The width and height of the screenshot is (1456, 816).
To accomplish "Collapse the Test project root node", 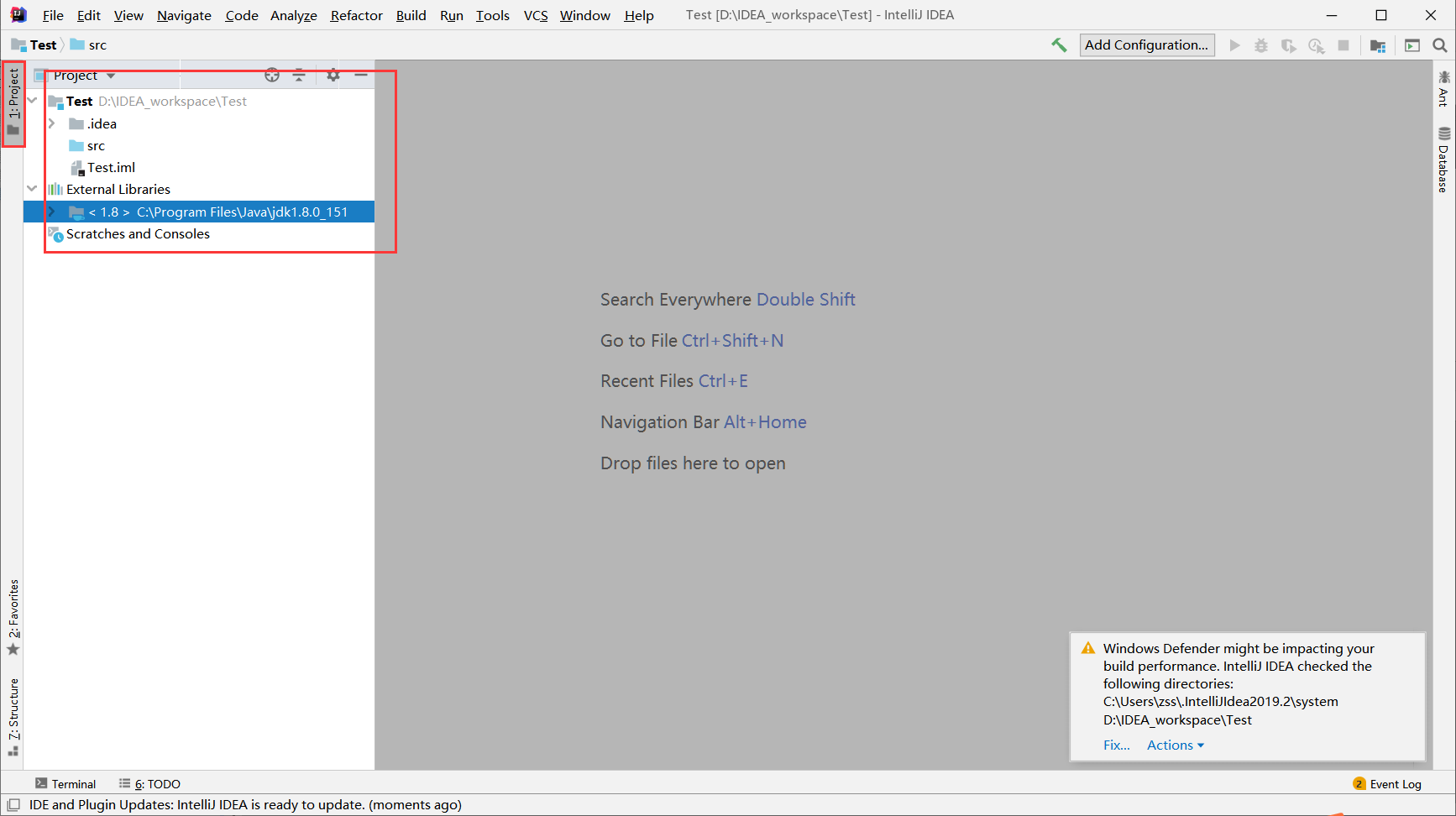I will 33,101.
